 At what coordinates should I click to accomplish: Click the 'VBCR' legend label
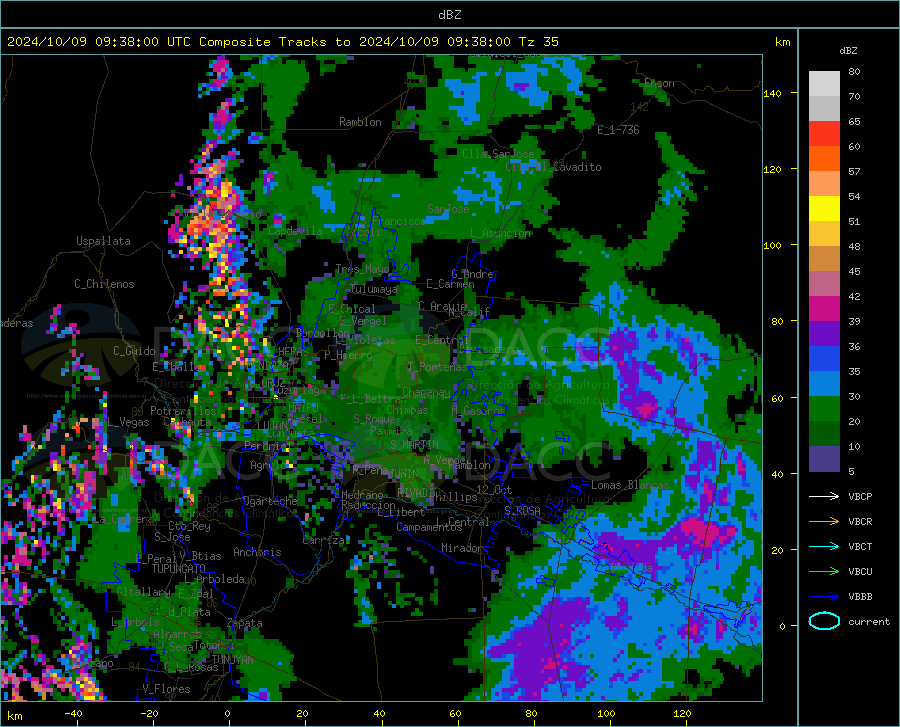[x=860, y=522]
